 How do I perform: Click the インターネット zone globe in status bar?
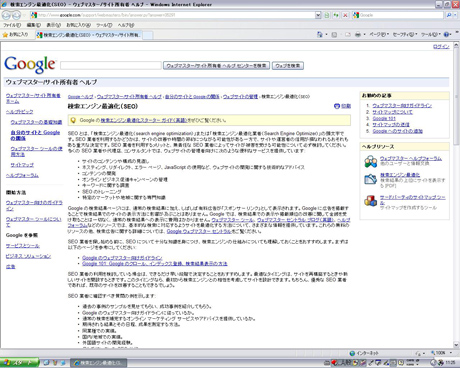point(352,353)
